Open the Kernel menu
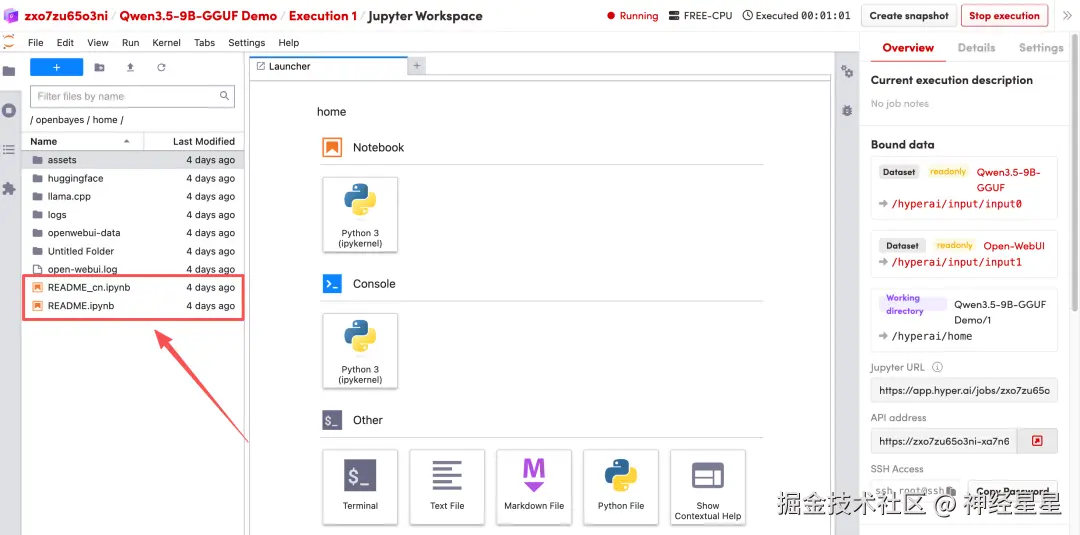Screen dimensions: 1080x535 click(167, 43)
